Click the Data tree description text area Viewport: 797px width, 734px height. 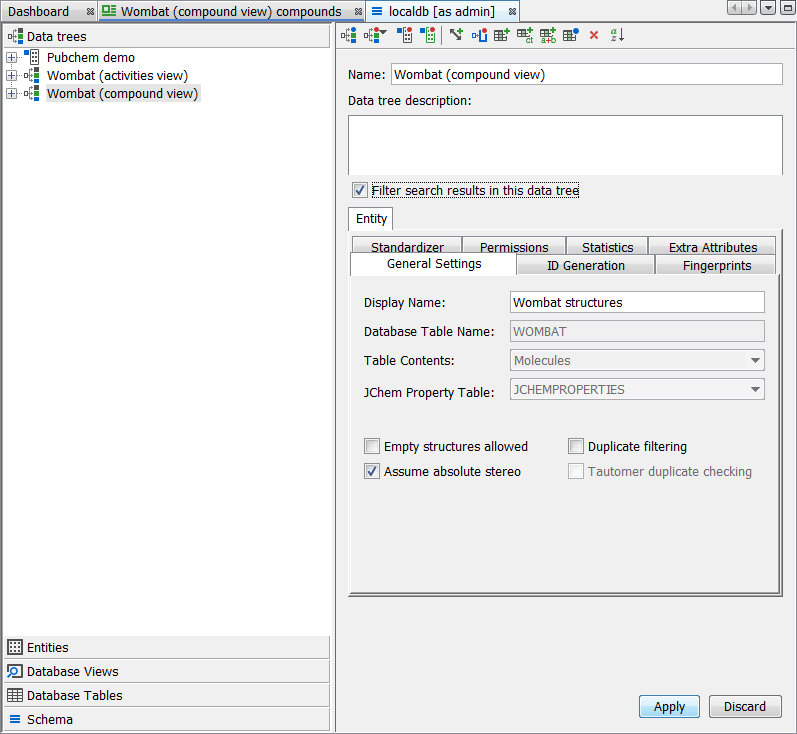565,145
